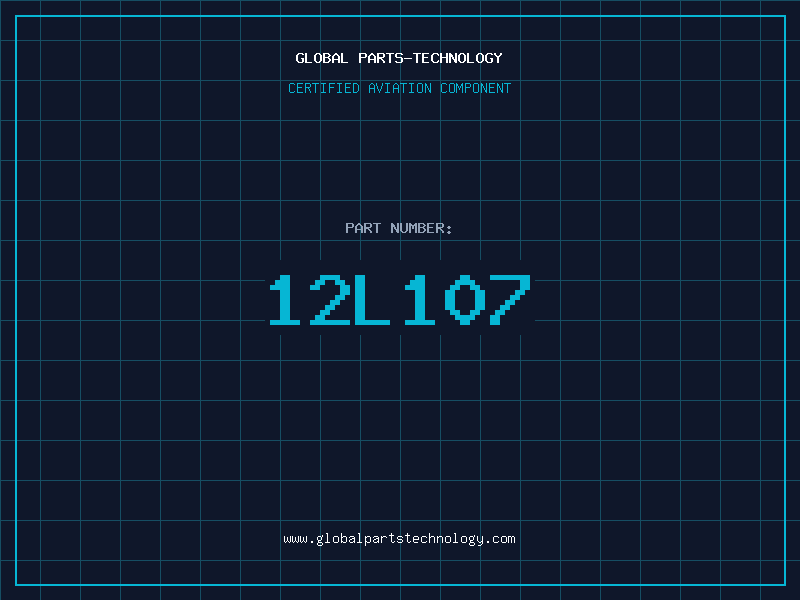Click the letter L in the part number

pos(372,299)
